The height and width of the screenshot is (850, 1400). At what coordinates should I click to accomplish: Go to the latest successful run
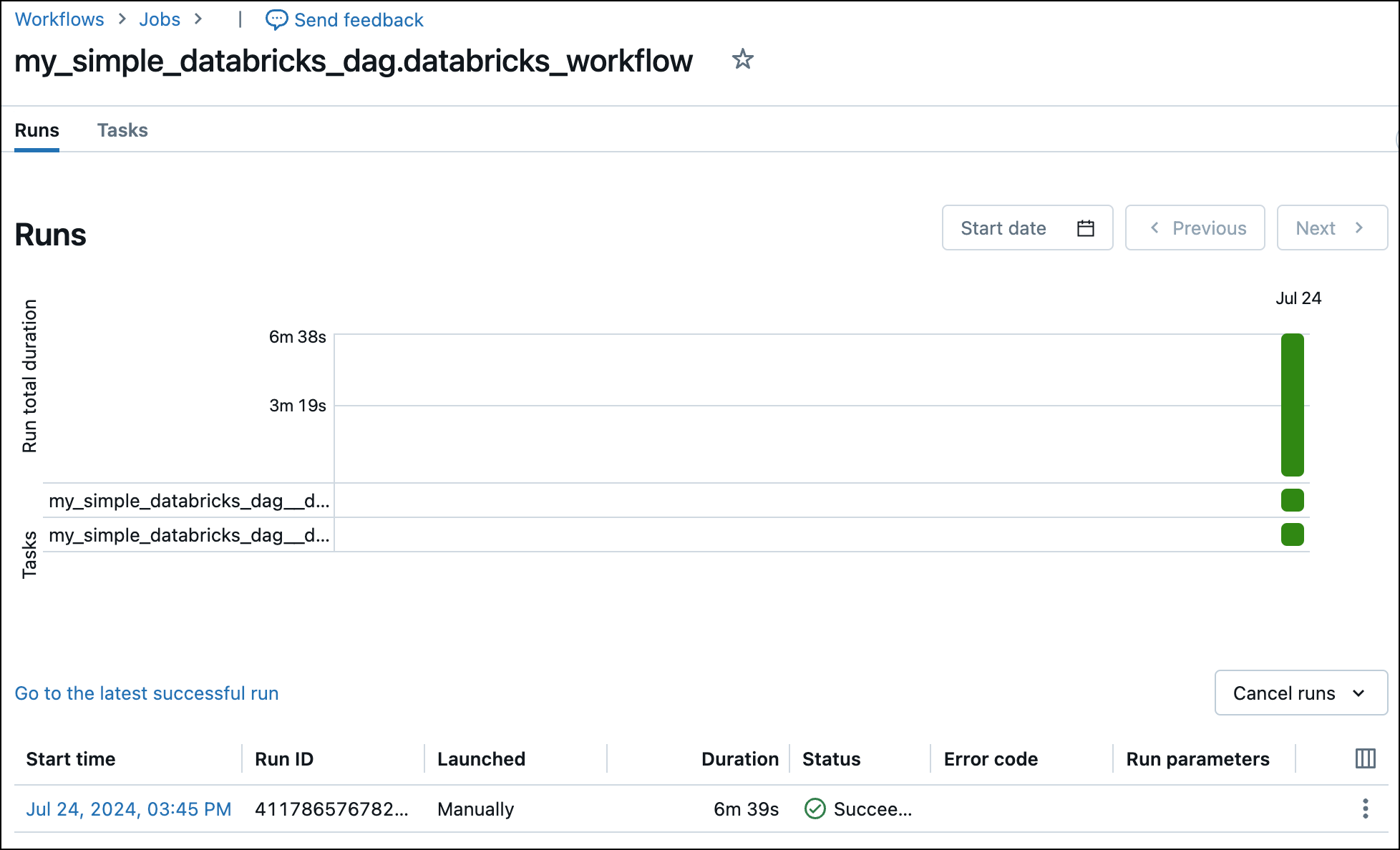coord(146,693)
